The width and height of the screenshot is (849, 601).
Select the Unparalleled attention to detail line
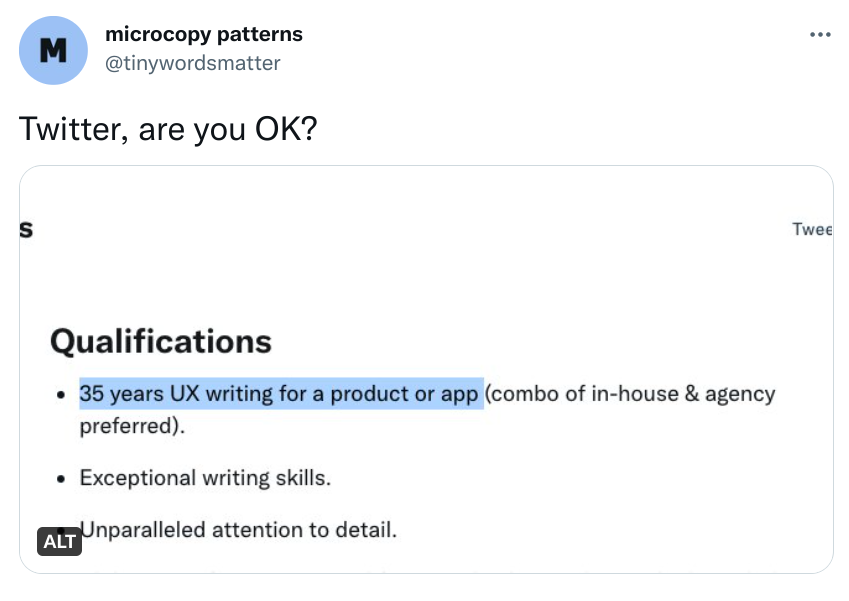238,530
